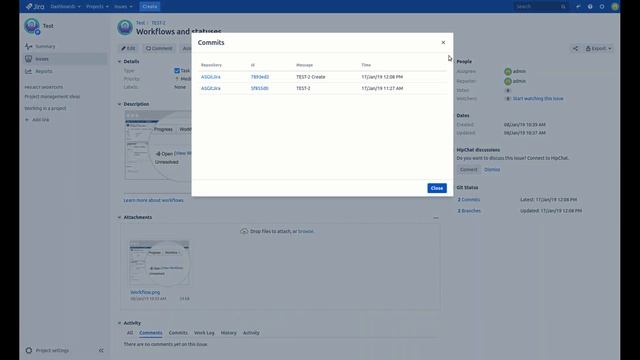
Task: Switch to the Comments activity tab
Action: [151, 333]
